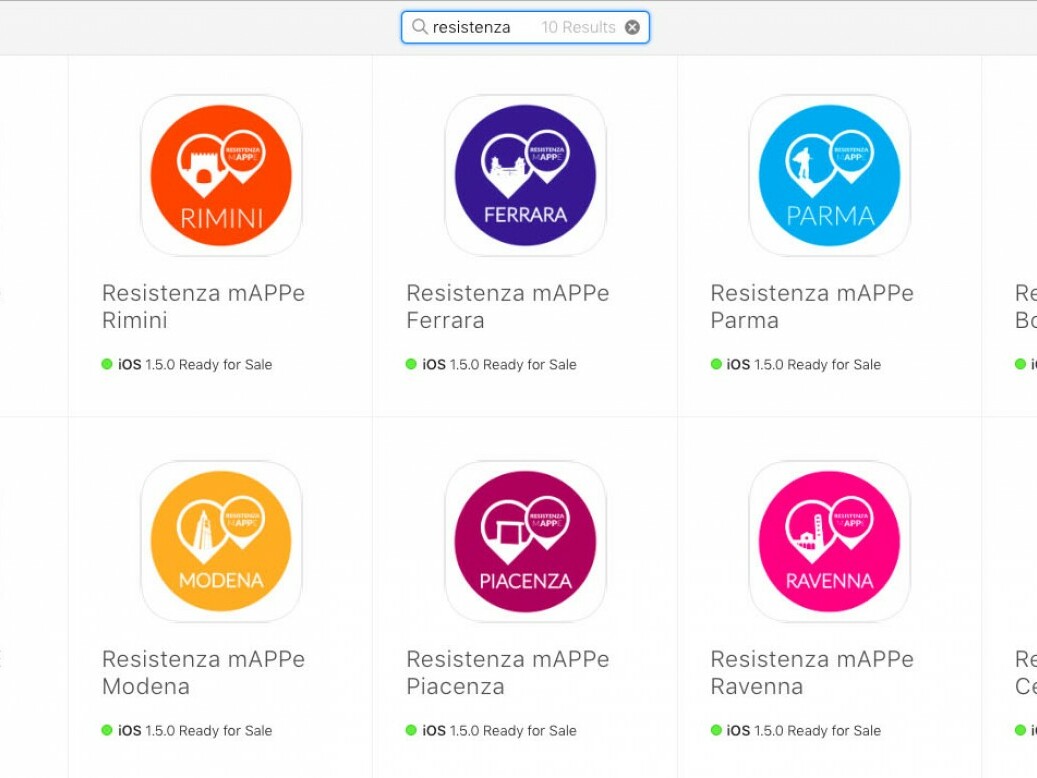Open the Parma blue app icon

click(x=829, y=175)
